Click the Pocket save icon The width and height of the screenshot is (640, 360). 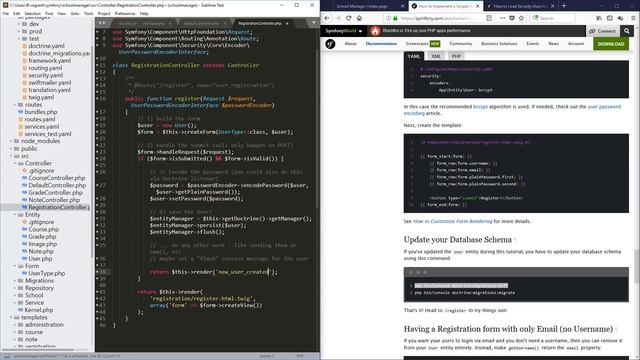[x=512, y=18]
